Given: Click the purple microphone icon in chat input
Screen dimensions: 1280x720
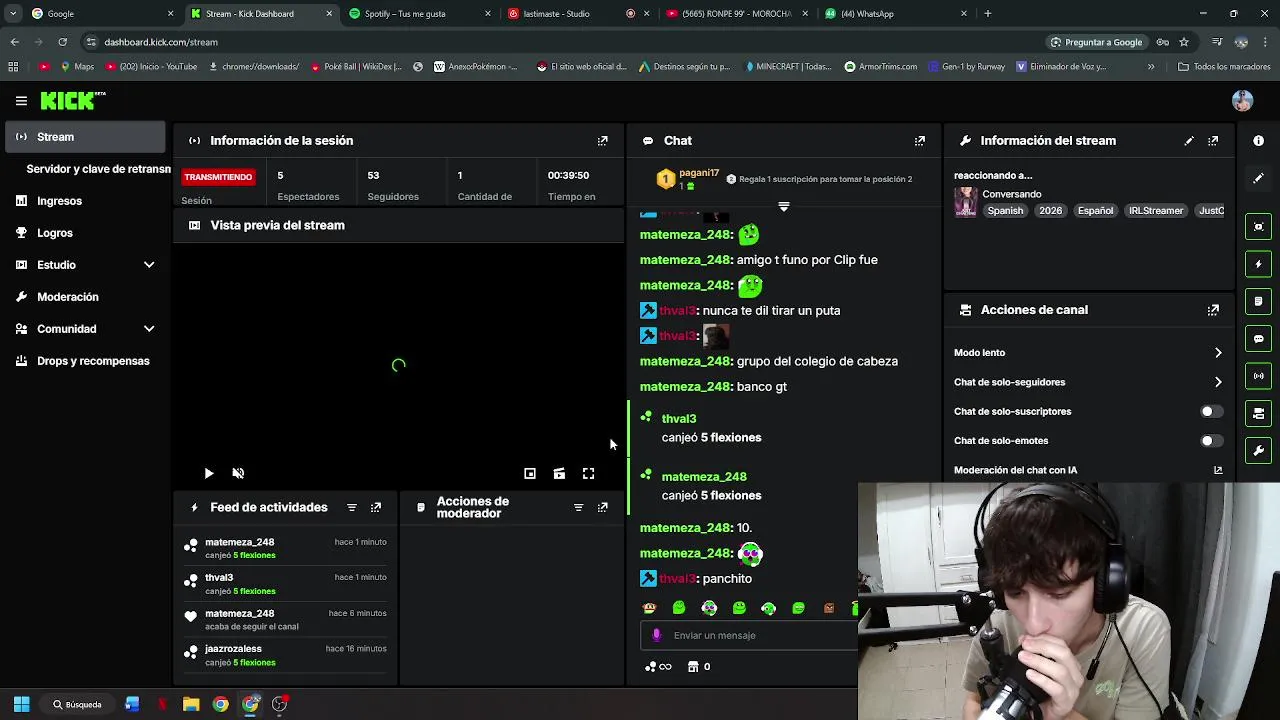Looking at the screenshot, I should 656,635.
